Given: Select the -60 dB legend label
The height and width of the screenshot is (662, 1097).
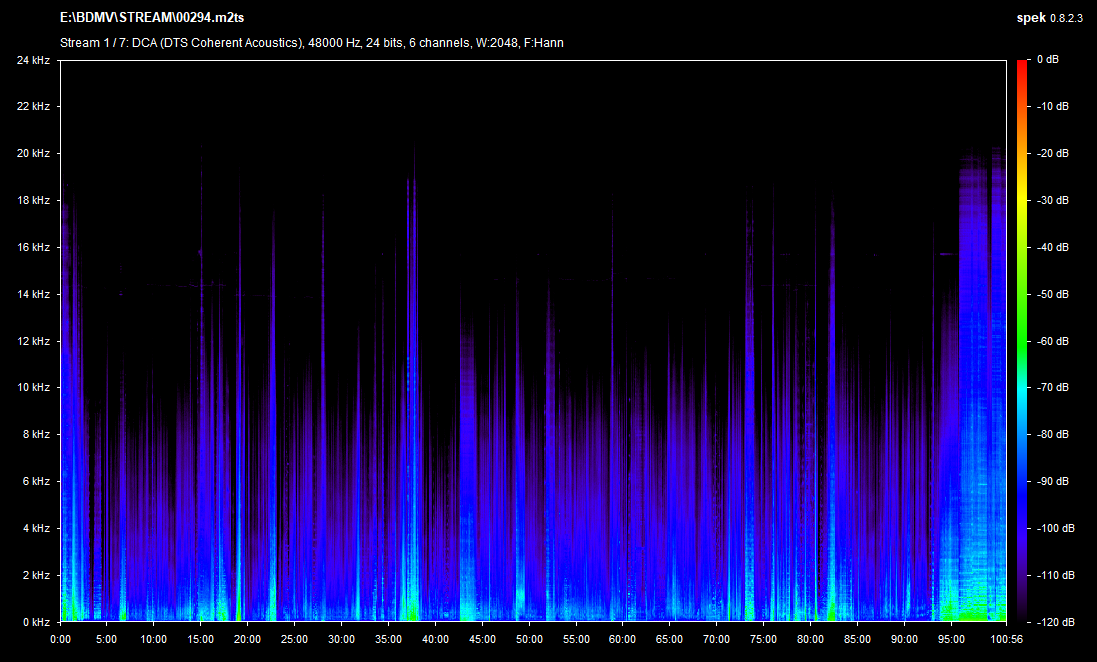Looking at the screenshot, I should [1052, 341].
